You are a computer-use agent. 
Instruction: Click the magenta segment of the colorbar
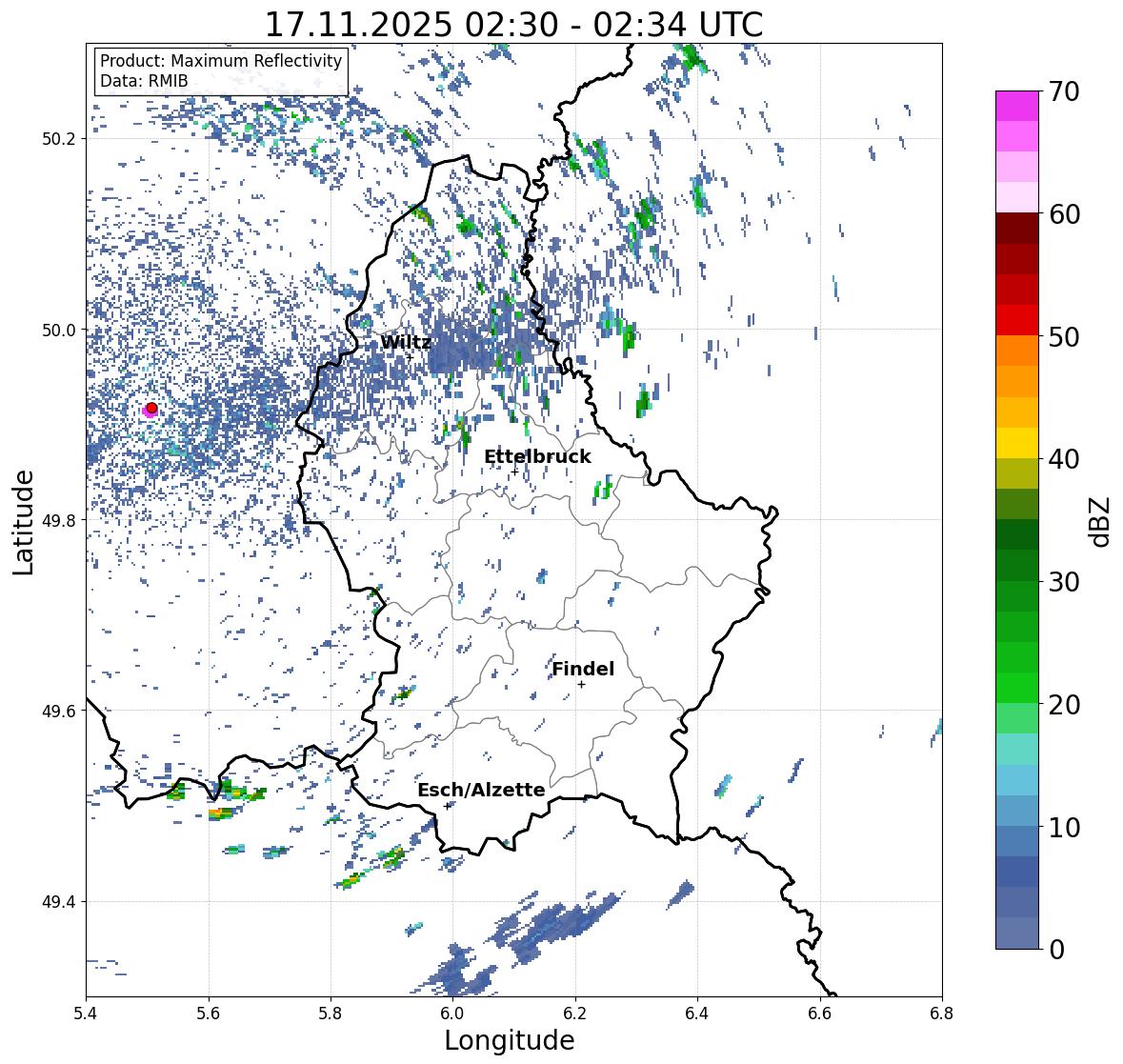click(1017, 106)
